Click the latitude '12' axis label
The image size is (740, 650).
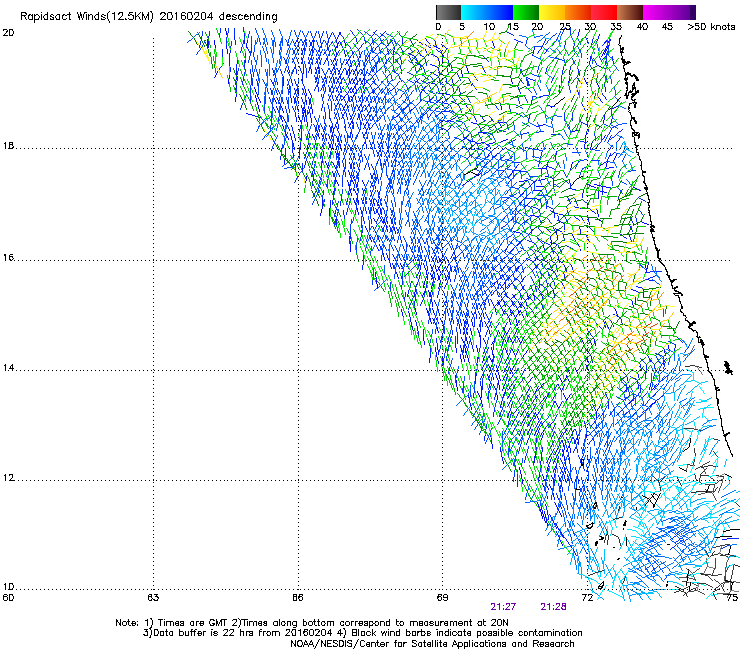[8, 477]
